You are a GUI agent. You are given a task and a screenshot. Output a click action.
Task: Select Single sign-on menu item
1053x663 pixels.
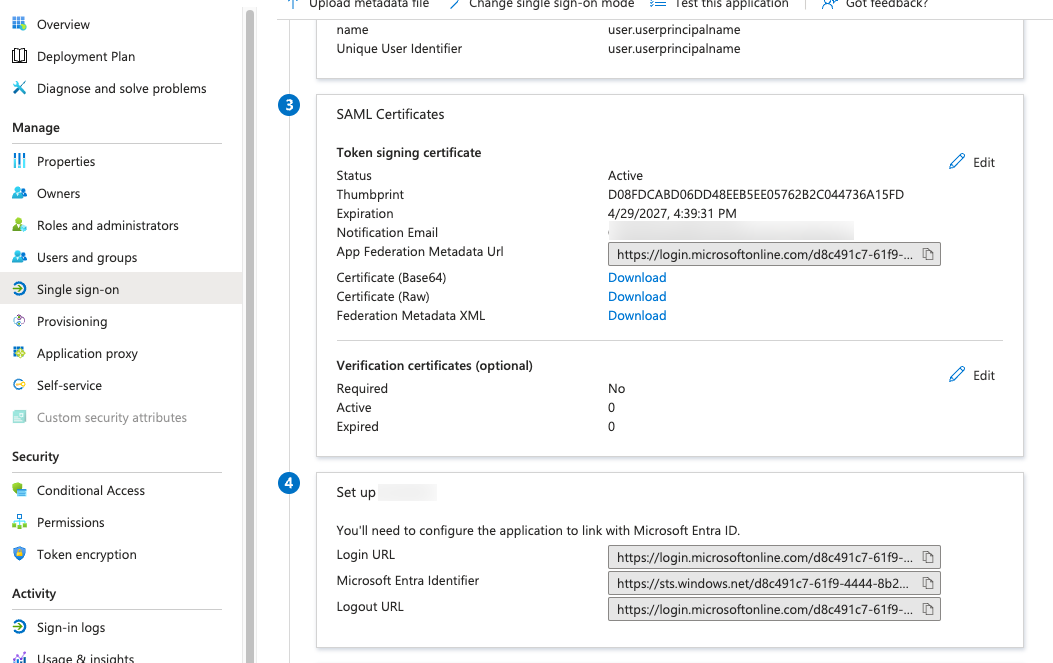coord(78,290)
